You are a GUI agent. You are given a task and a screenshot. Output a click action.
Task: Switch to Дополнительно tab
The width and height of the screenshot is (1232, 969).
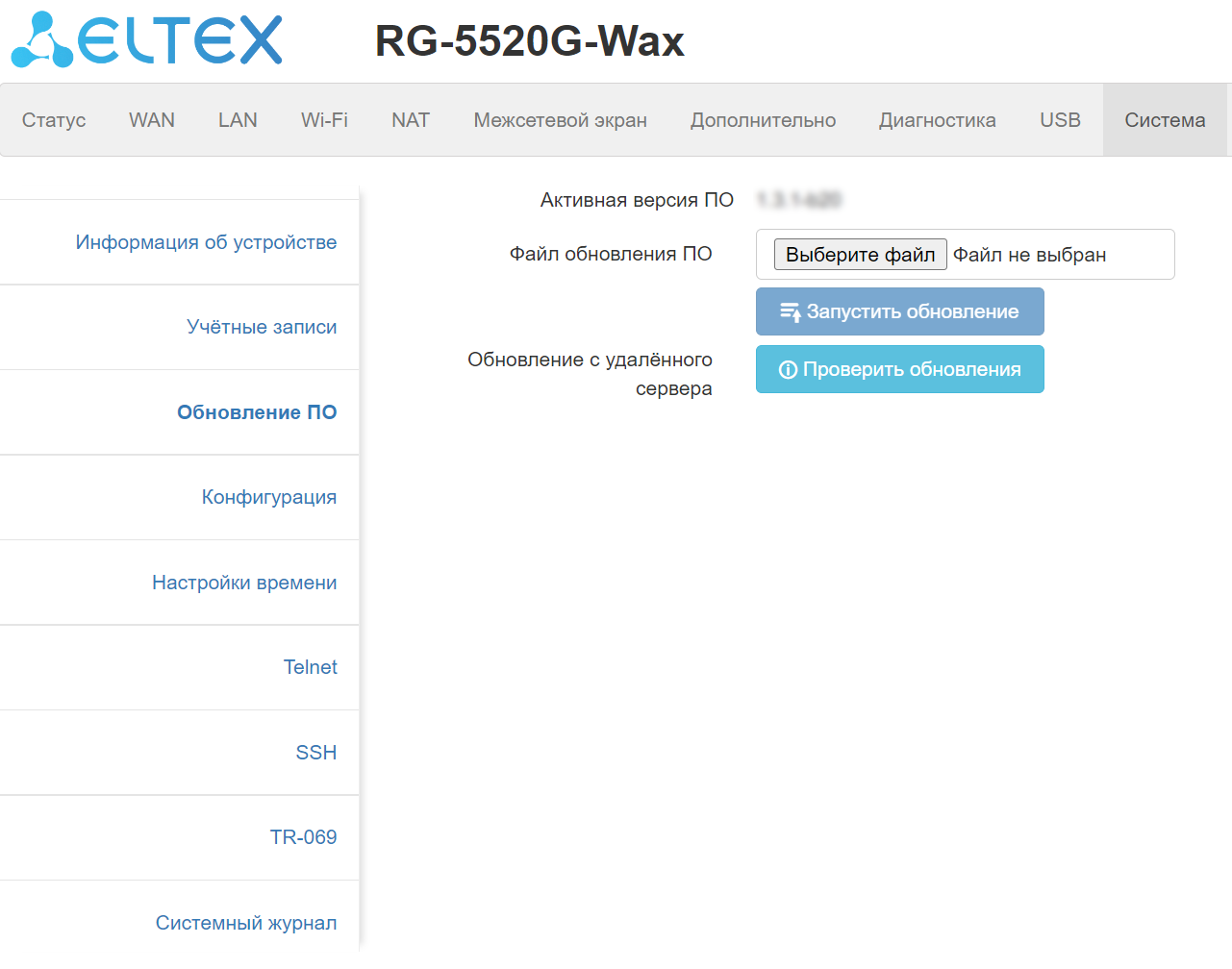point(764,120)
